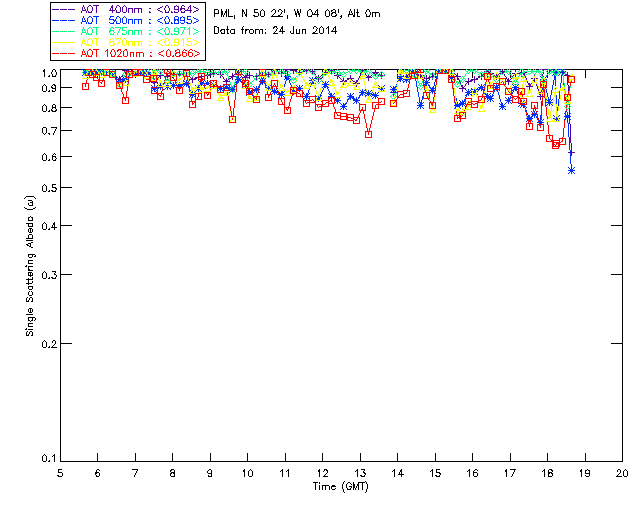
Task: Select the AOT 500nm legend entry
Action: pyautogui.click(x=127, y=20)
